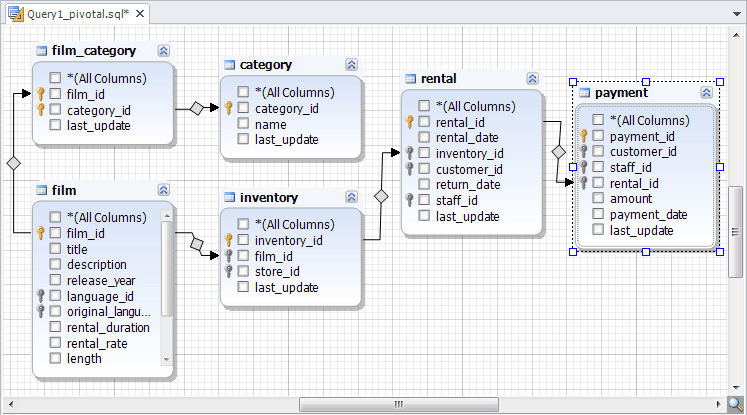Check All Columns in film_category table
The height and width of the screenshot is (415, 747).
point(55,78)
